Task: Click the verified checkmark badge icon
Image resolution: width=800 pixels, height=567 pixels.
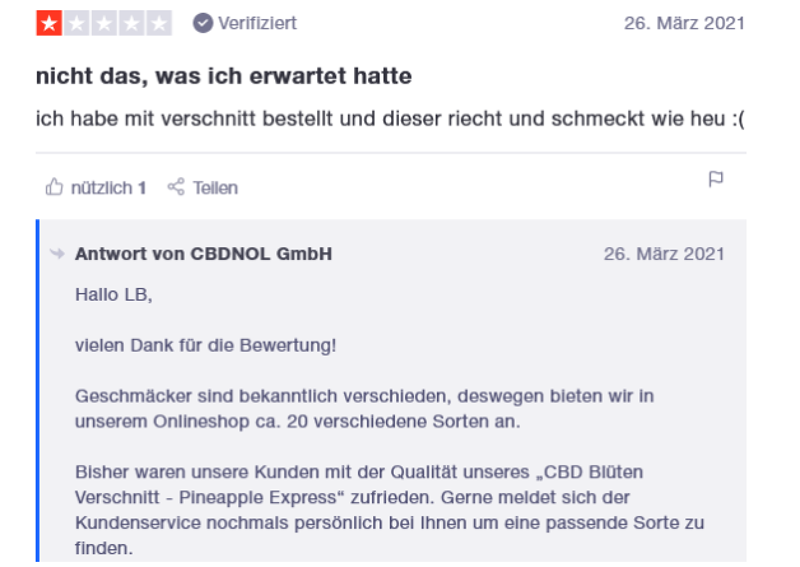Action: pyautogui.click(x=203, y=23)
